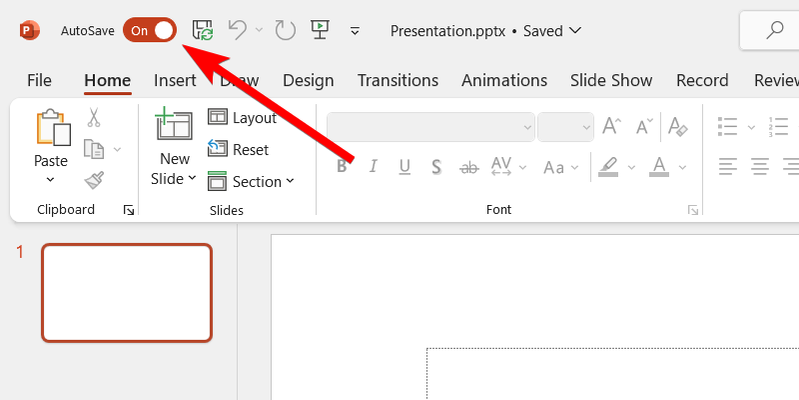799x400 pixels.
Task: Toggle Italic formatting
Action: [374, 167]
